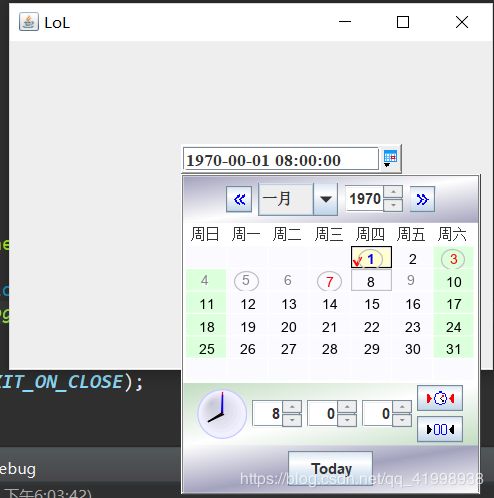Go to previous month with double-left arrow
This screenshot has height=498, width=494.
coord(239,199)
